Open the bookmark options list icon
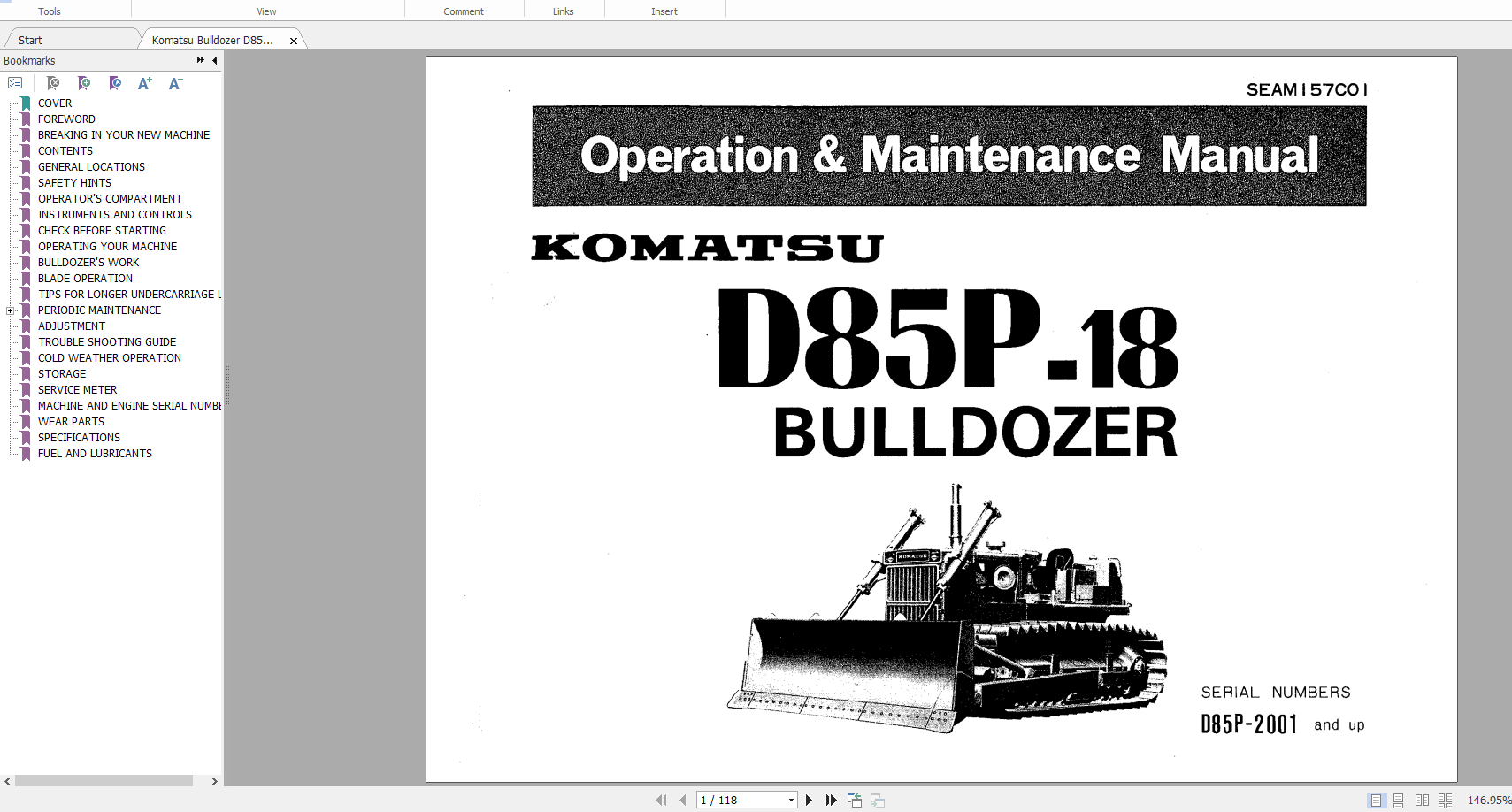This screenshot has width=1512, height=812. (15, 82)
